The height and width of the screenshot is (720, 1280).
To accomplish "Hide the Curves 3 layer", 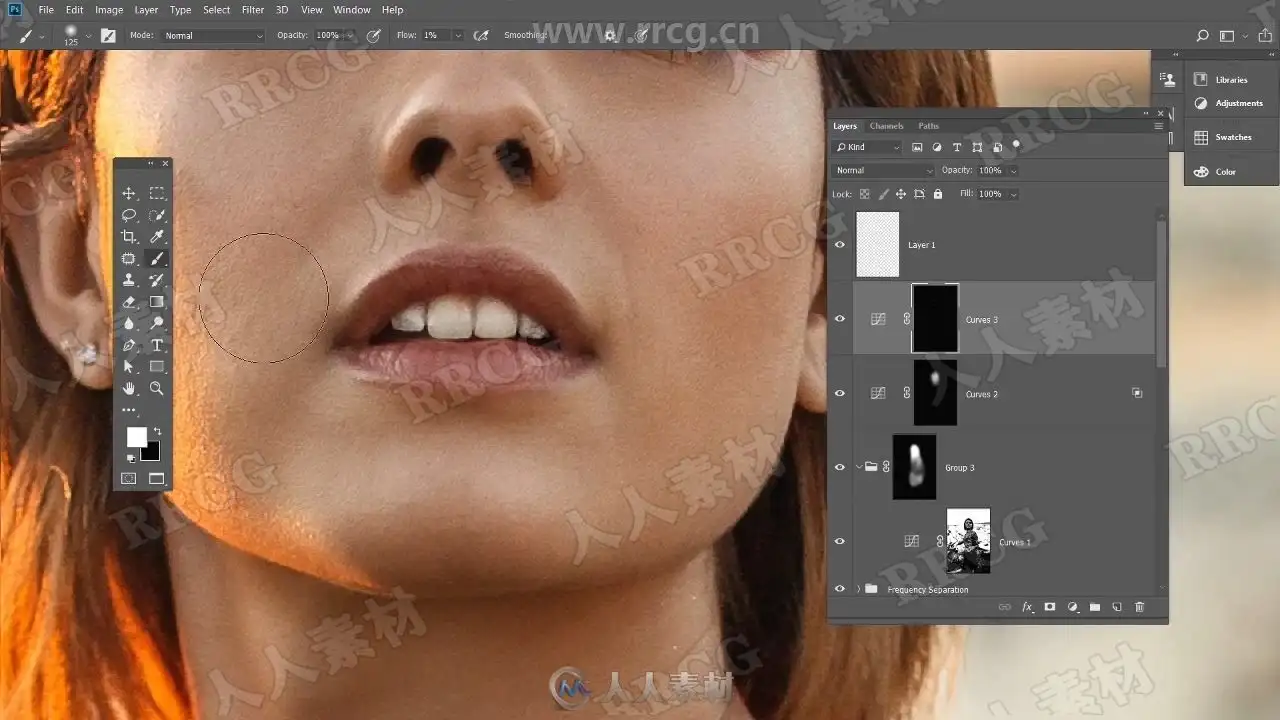I will tap(840, 319).
